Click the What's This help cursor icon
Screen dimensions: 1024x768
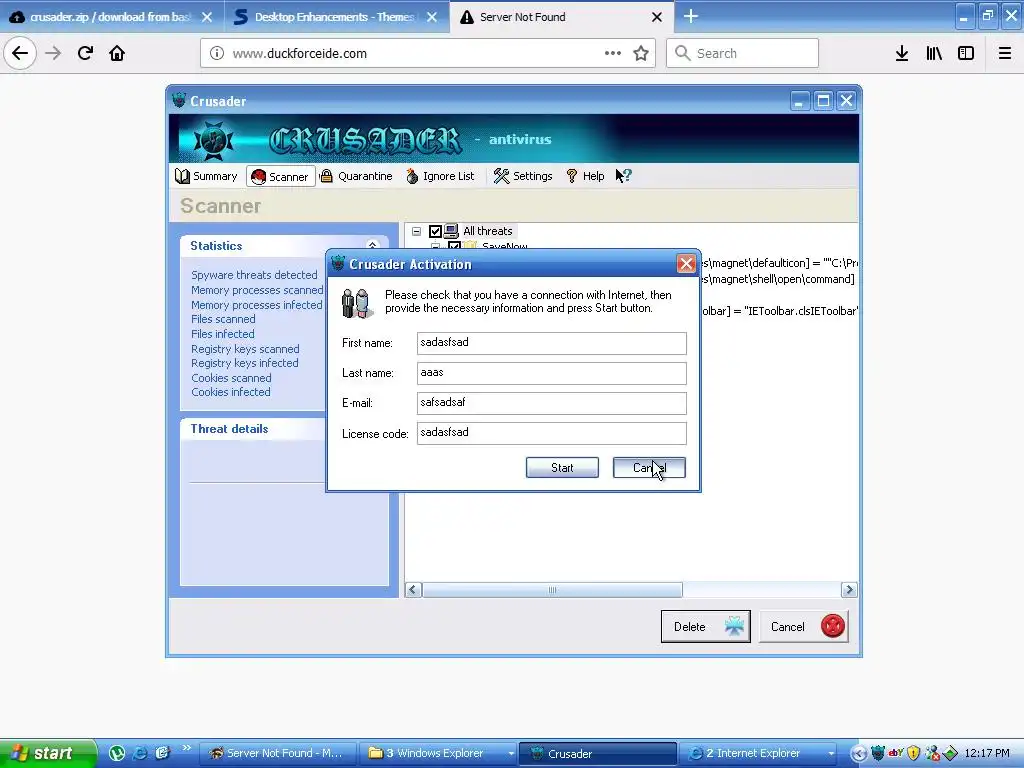coord(624,176)
